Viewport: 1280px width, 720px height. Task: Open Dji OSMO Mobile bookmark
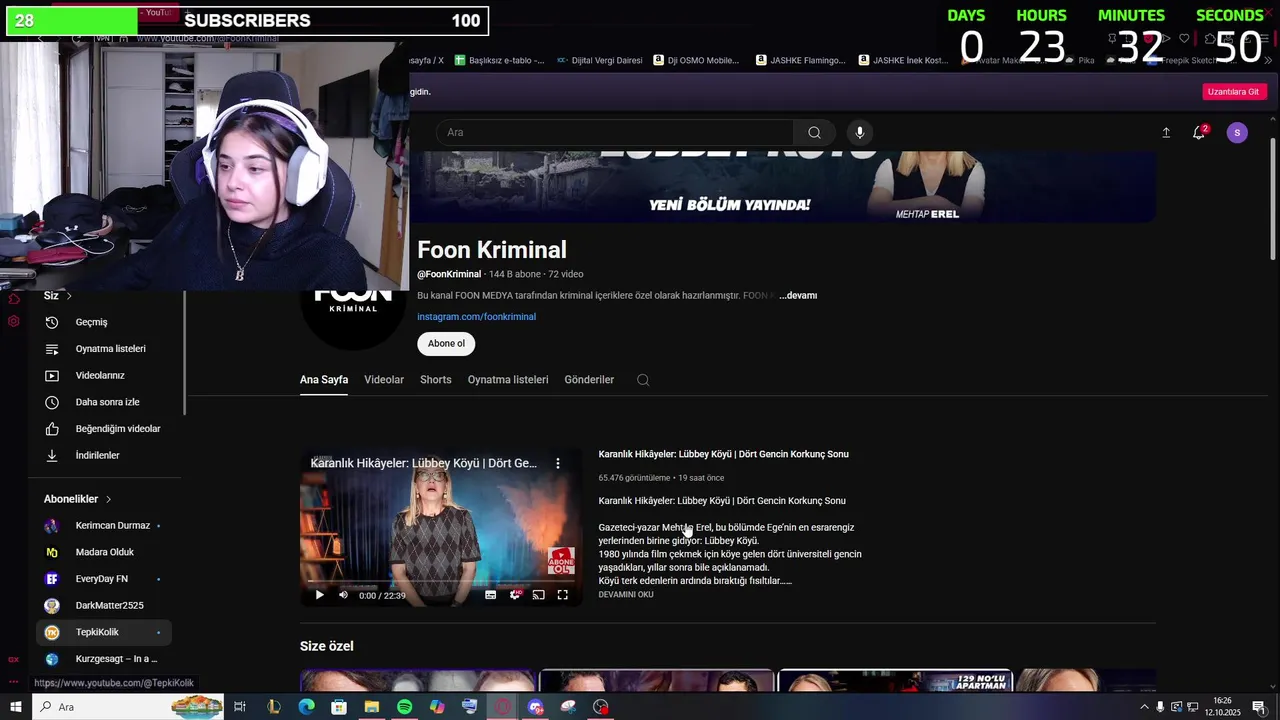(697, 60)
